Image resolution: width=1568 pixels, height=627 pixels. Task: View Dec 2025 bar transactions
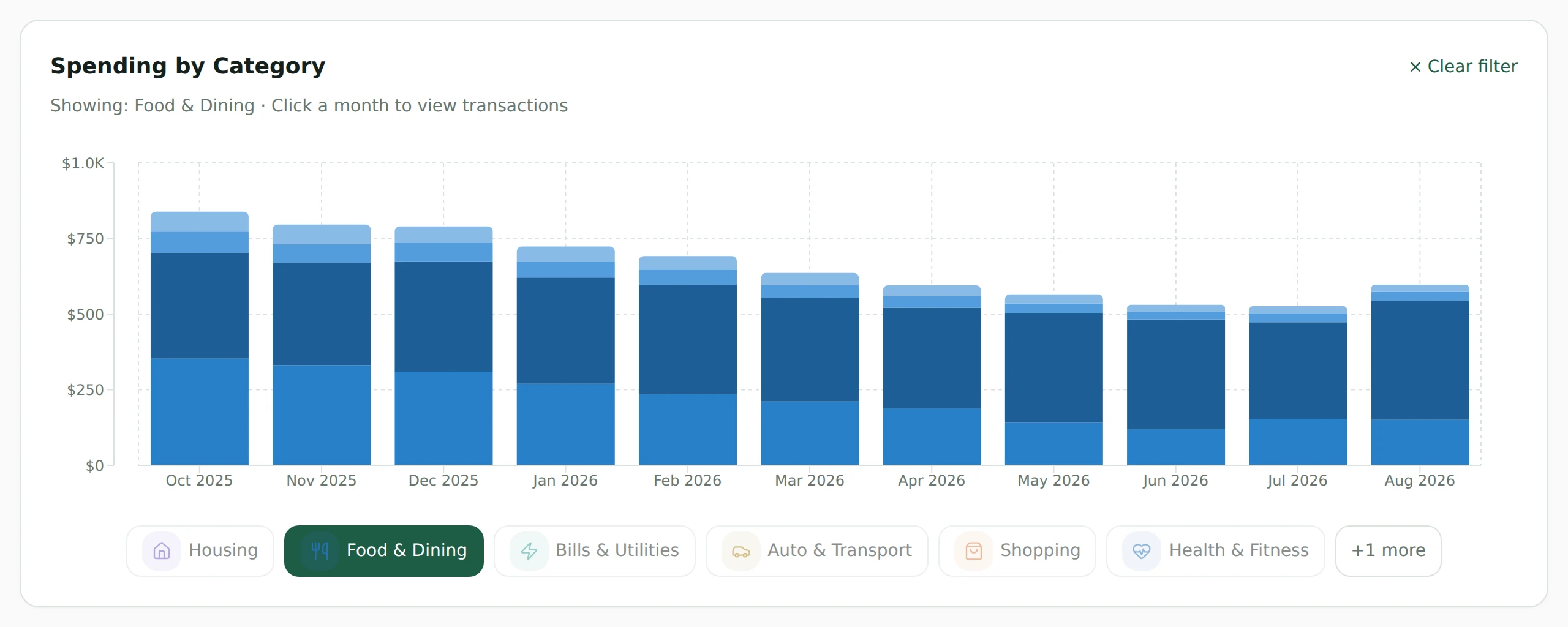(x=443, y=346)
